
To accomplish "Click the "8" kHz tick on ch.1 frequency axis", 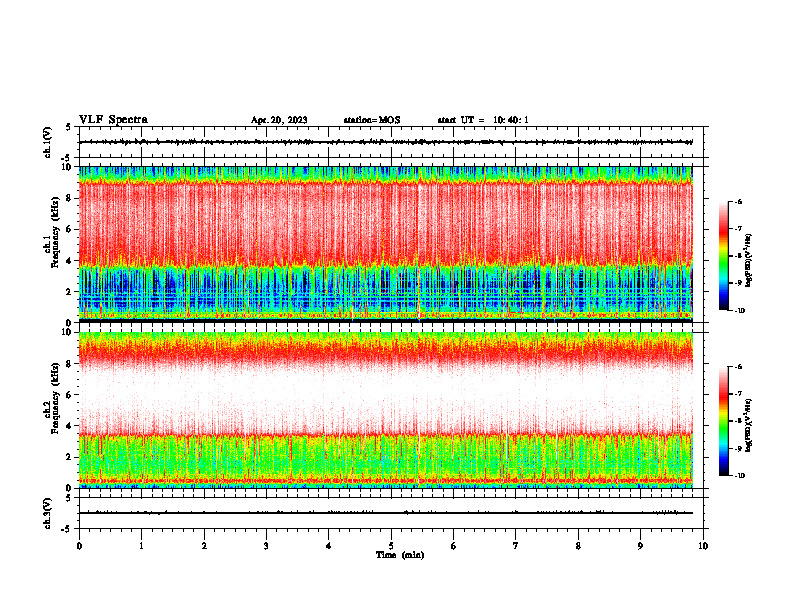I will tap(69, 198).
